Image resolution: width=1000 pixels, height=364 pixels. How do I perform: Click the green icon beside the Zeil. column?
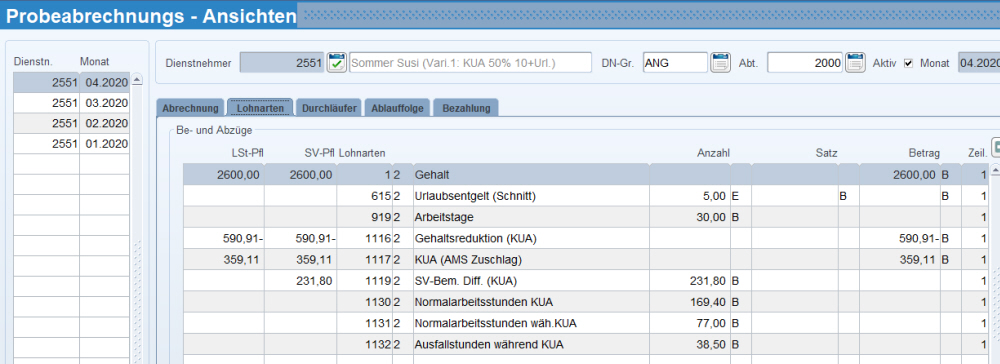[996, 148]
